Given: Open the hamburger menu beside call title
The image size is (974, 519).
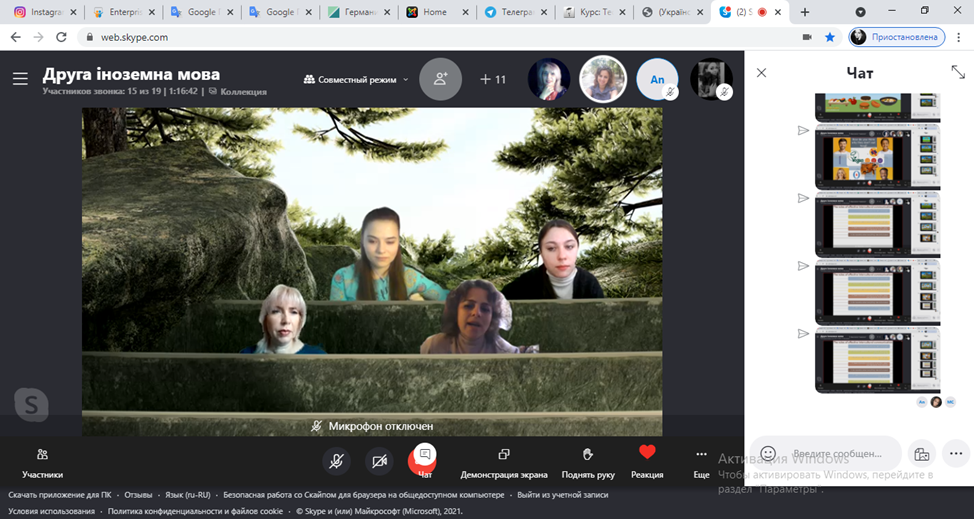Looking at the screenshot, I should [x=20, y=79].
